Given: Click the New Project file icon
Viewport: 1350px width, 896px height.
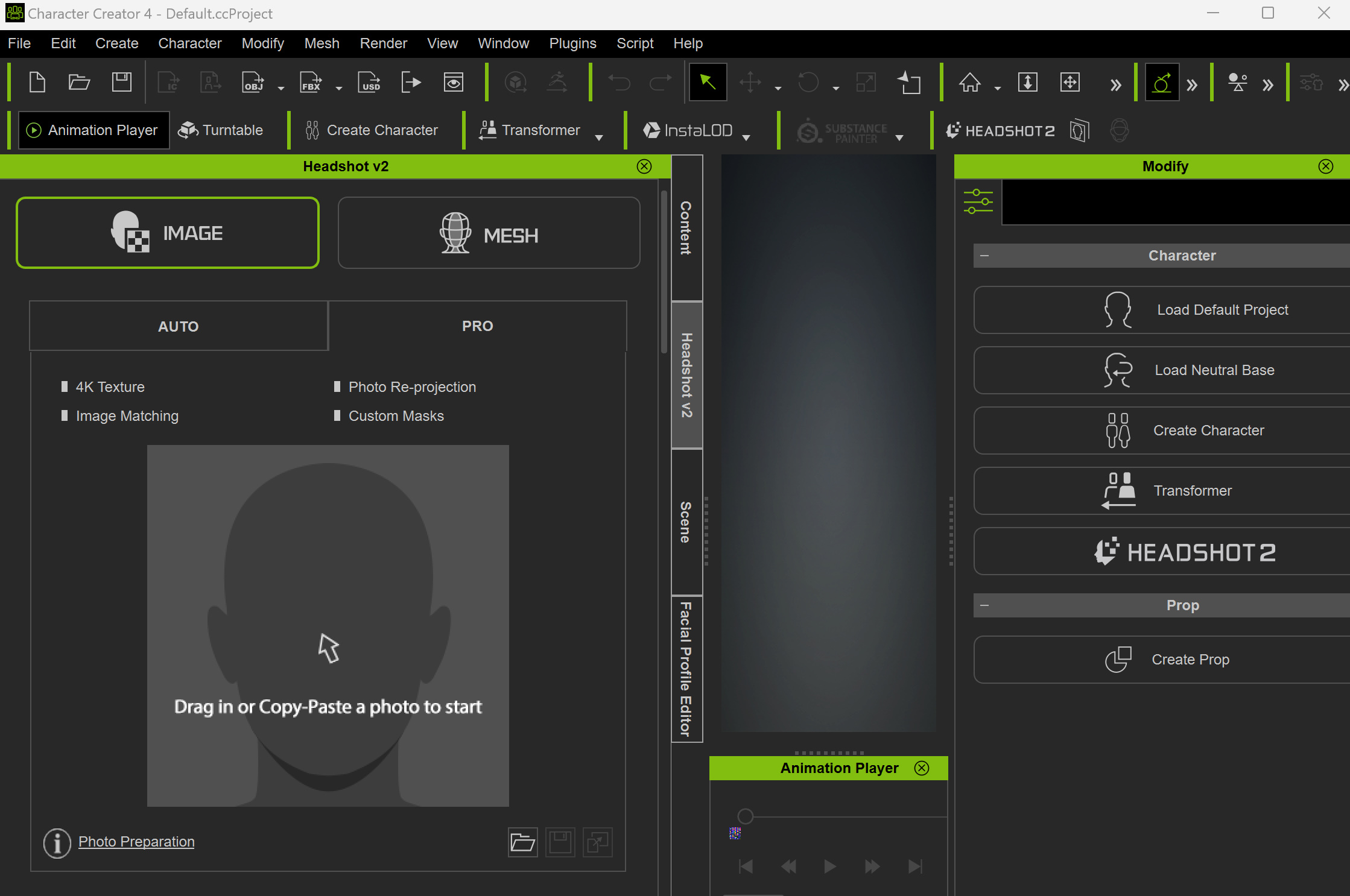Looking at the screenshot, I should pyautogui.click(x=37, y=82).
